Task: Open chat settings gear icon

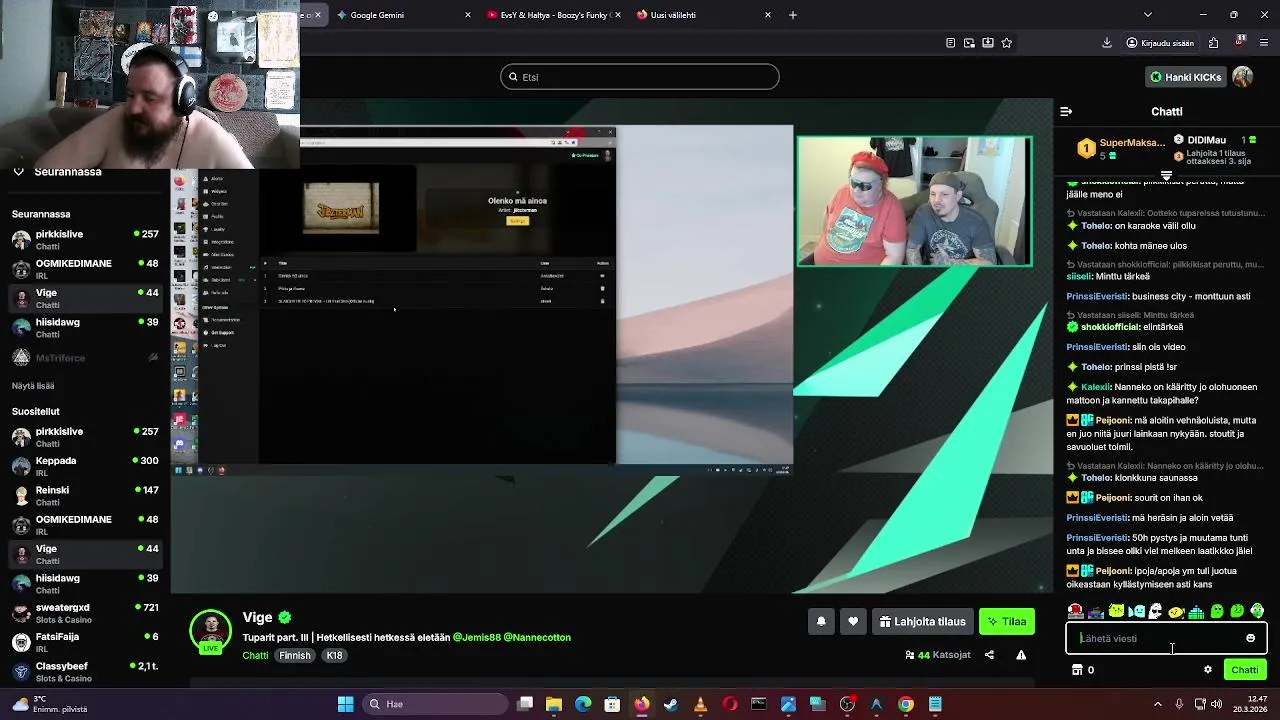Action: [x=1208, y=670]
